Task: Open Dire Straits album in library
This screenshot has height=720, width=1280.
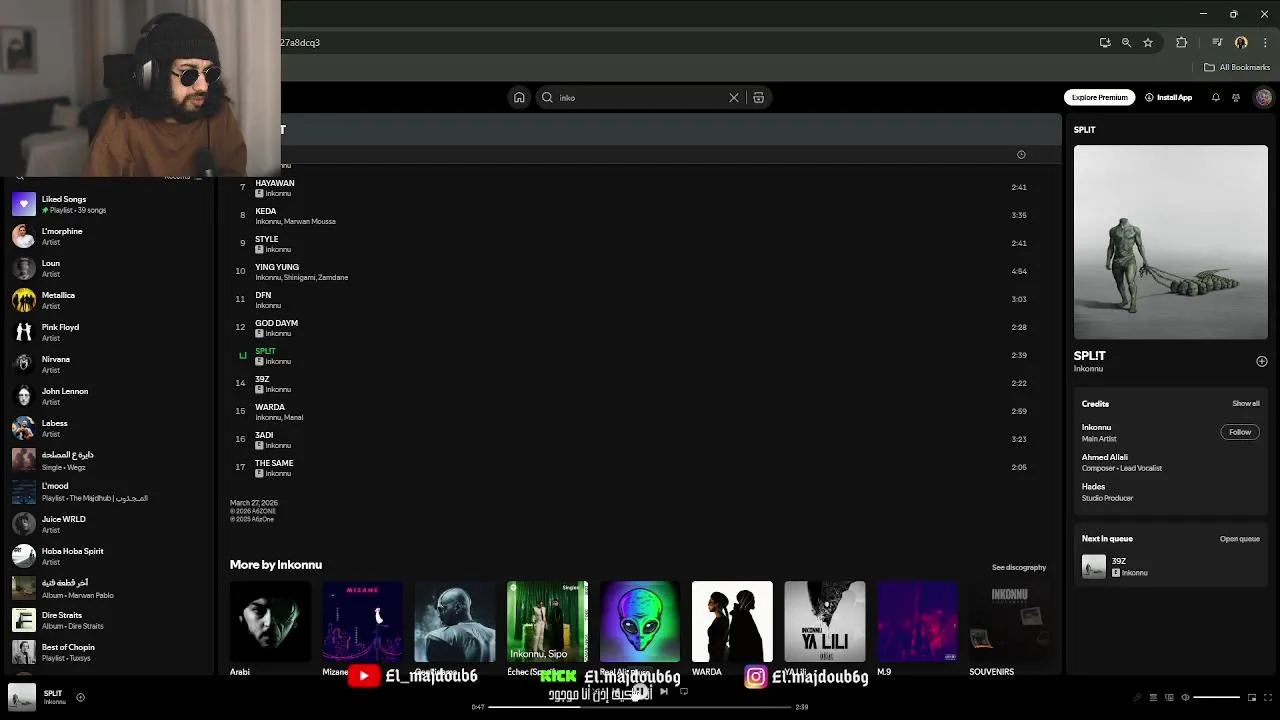Action: coord(110,620)
